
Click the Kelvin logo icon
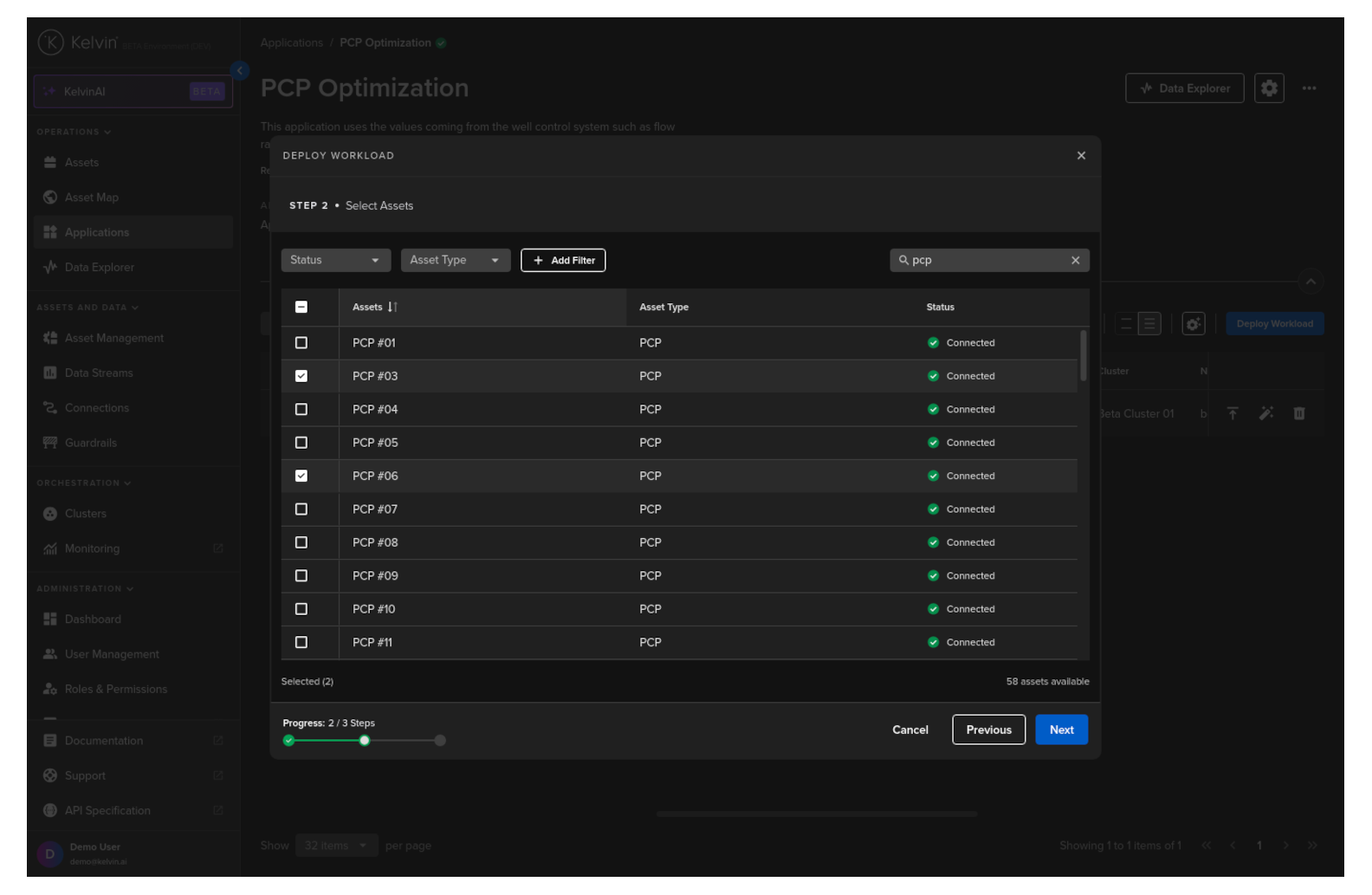(51, 42)
